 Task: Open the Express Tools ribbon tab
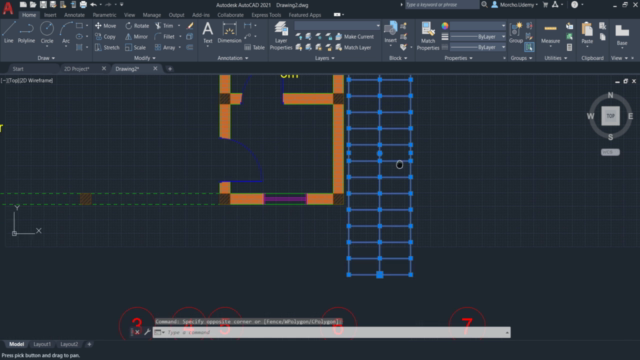point(266,15)
